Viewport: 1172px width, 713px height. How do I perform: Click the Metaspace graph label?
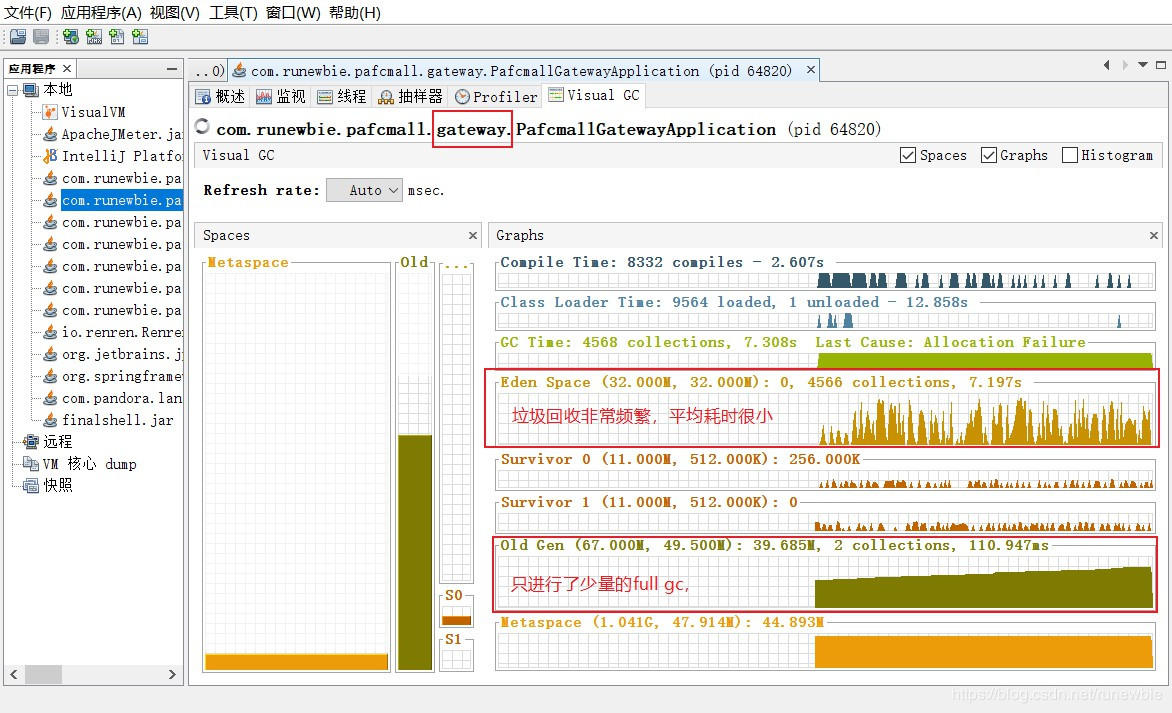click(662, 623)
